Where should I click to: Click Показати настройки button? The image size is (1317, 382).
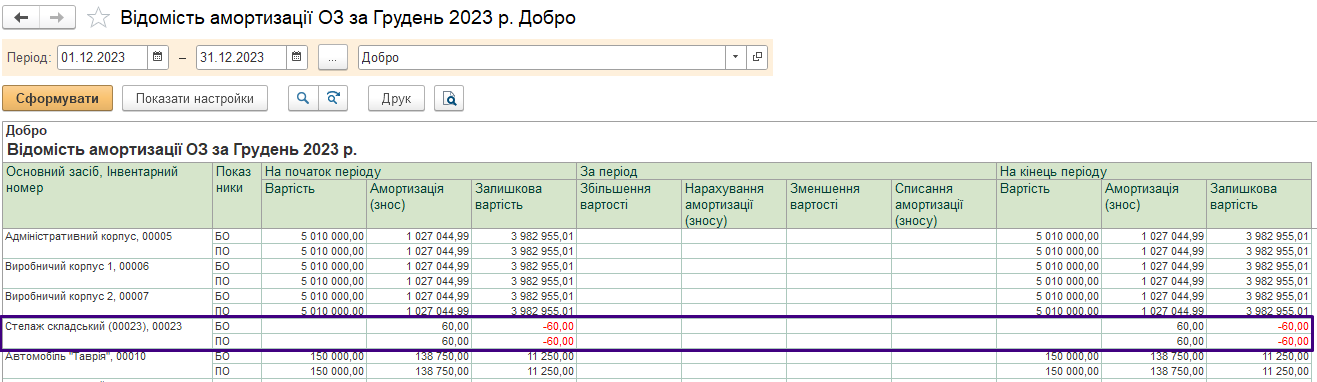[x=195, y=98]
